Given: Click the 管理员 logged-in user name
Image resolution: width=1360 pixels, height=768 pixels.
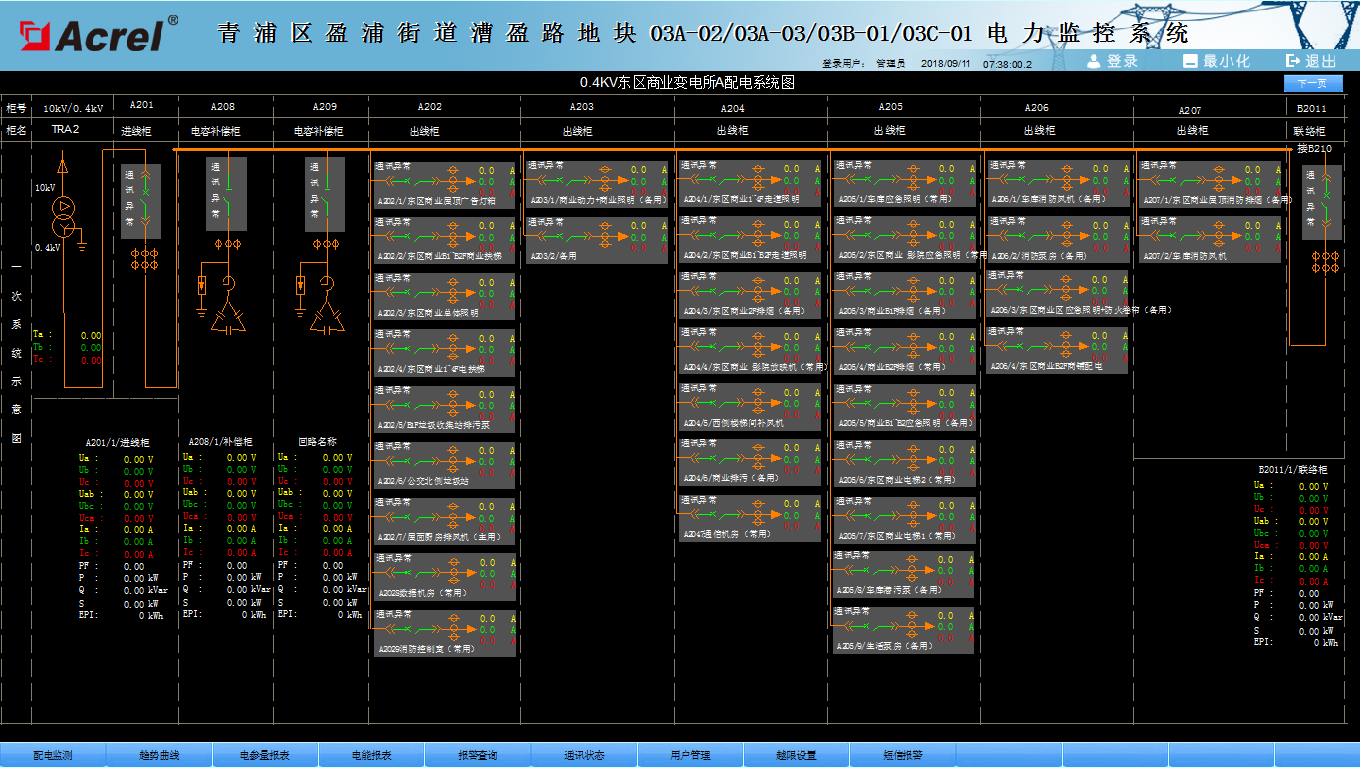Looking at the screenshot, I should 890,62.
